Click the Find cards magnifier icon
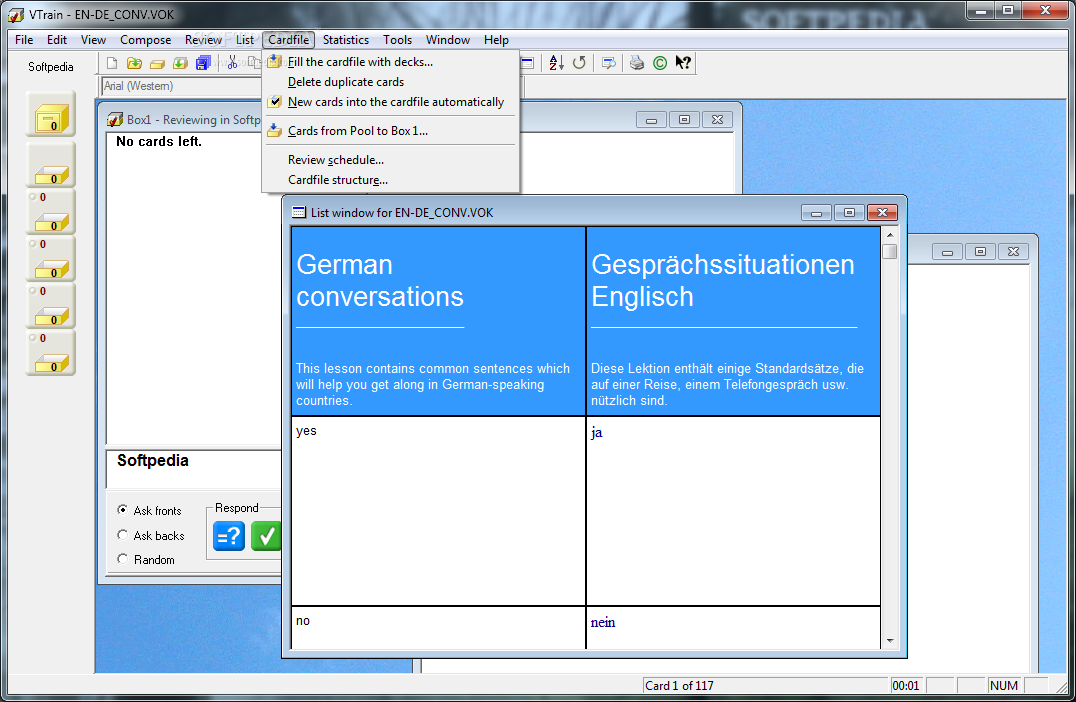This screenshot has width=1076, height=702. coord(609,63)
